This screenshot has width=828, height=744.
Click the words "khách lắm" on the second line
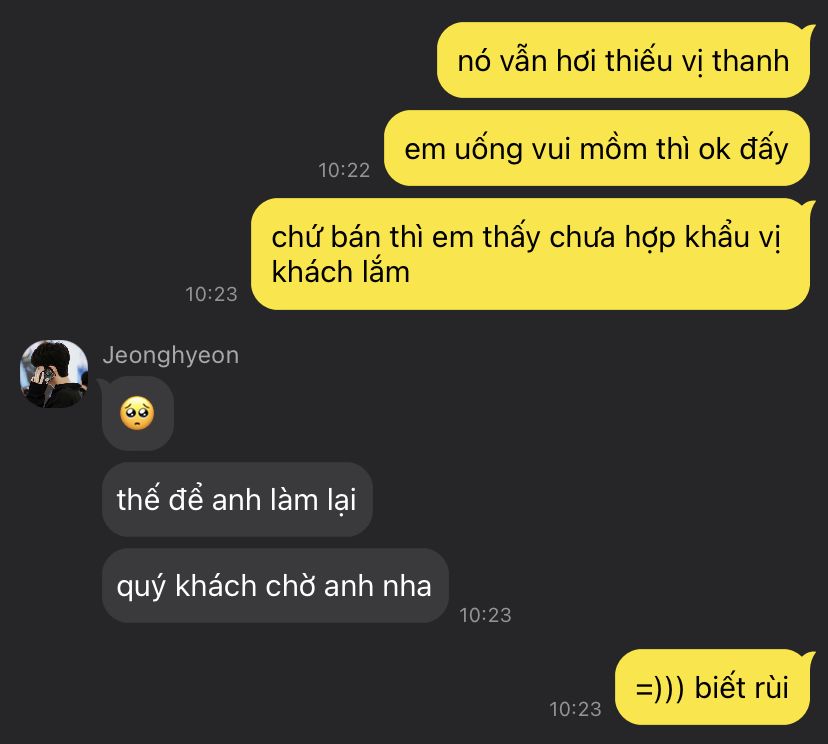click(x=341, y=272)
